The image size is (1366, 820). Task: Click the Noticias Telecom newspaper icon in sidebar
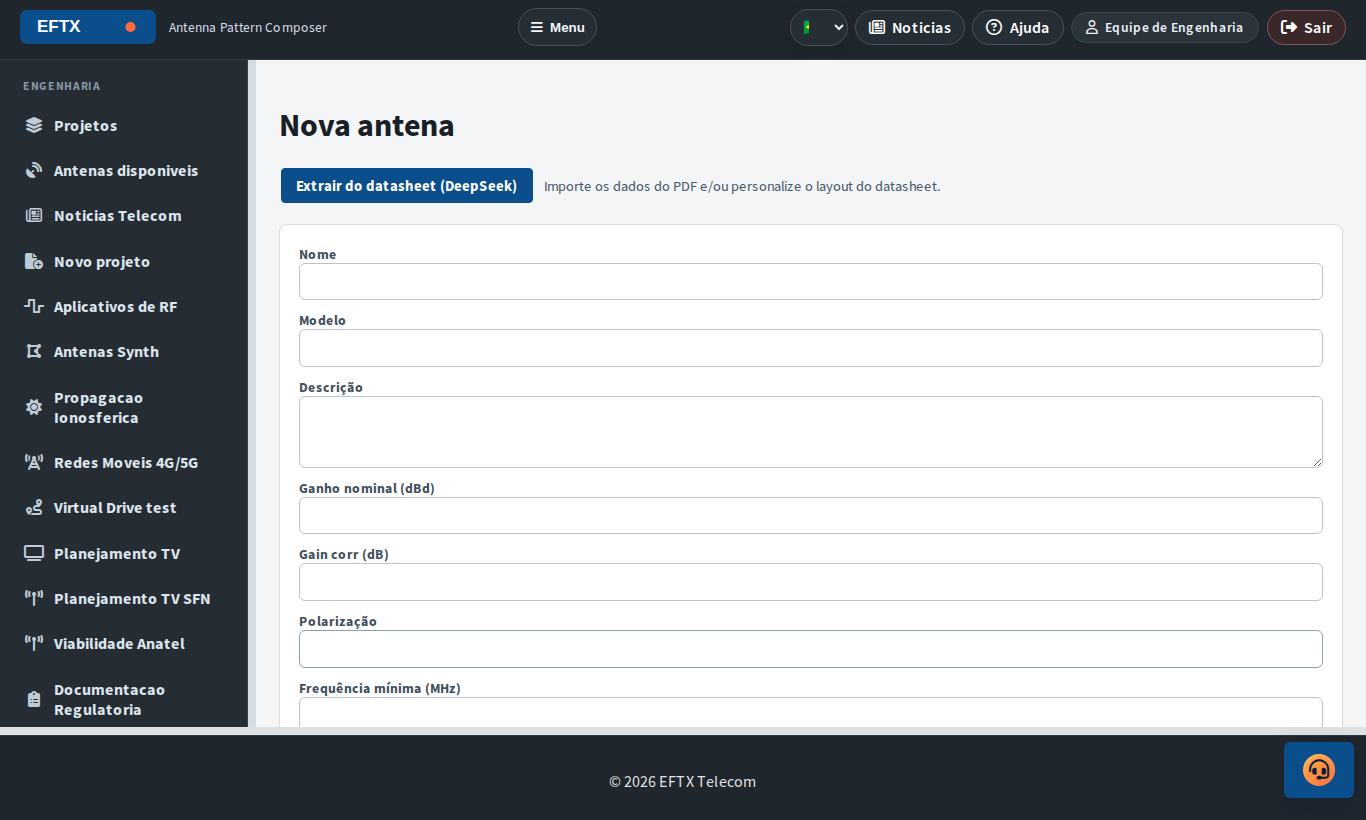34,216
